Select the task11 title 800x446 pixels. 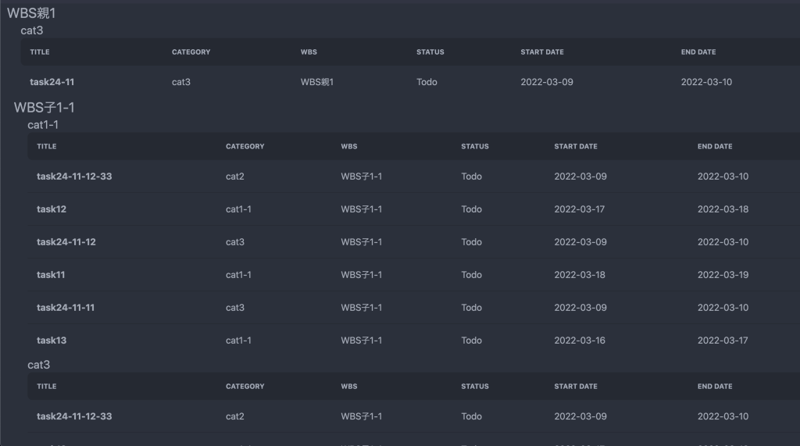pos(51,275)
